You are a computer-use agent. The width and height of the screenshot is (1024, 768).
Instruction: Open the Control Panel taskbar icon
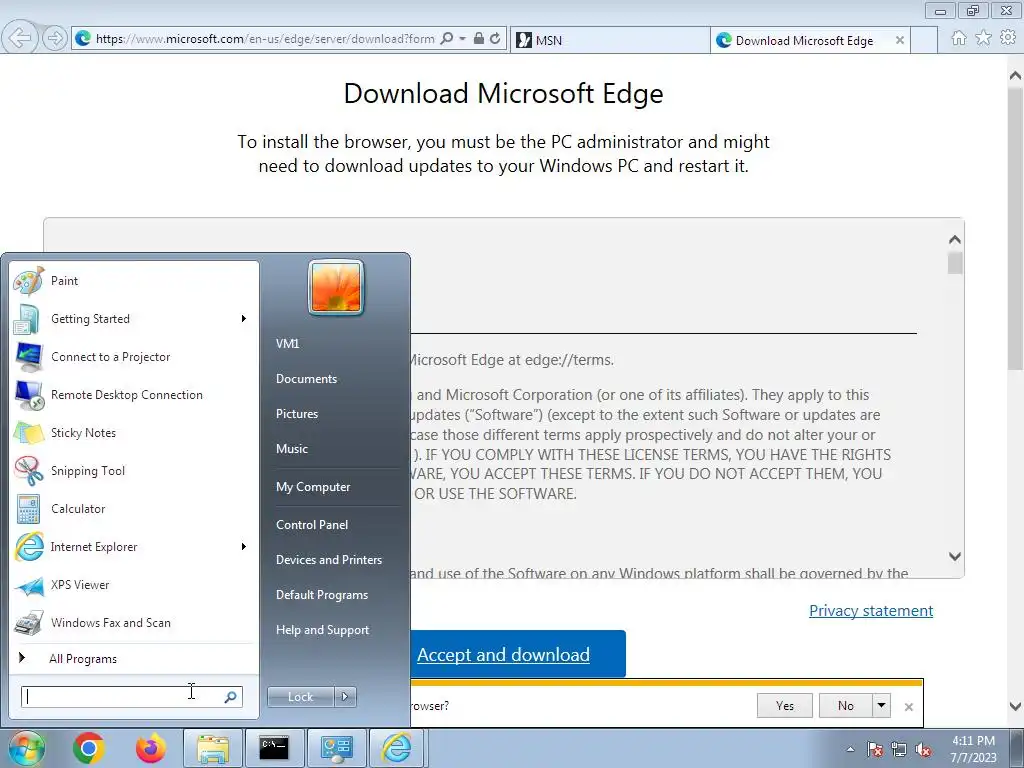(x=336, y=748)
